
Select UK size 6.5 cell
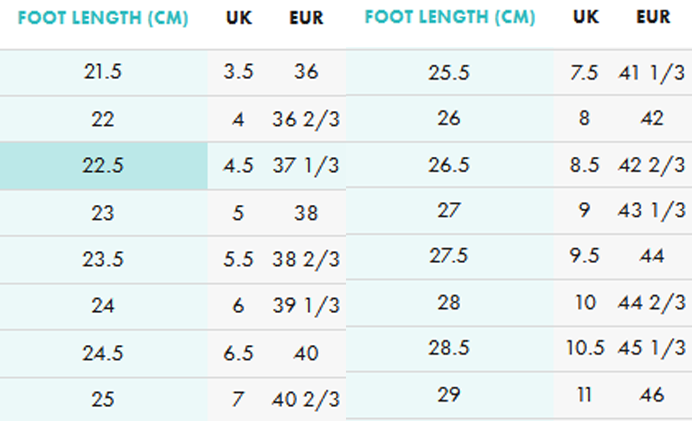(238, 353)
